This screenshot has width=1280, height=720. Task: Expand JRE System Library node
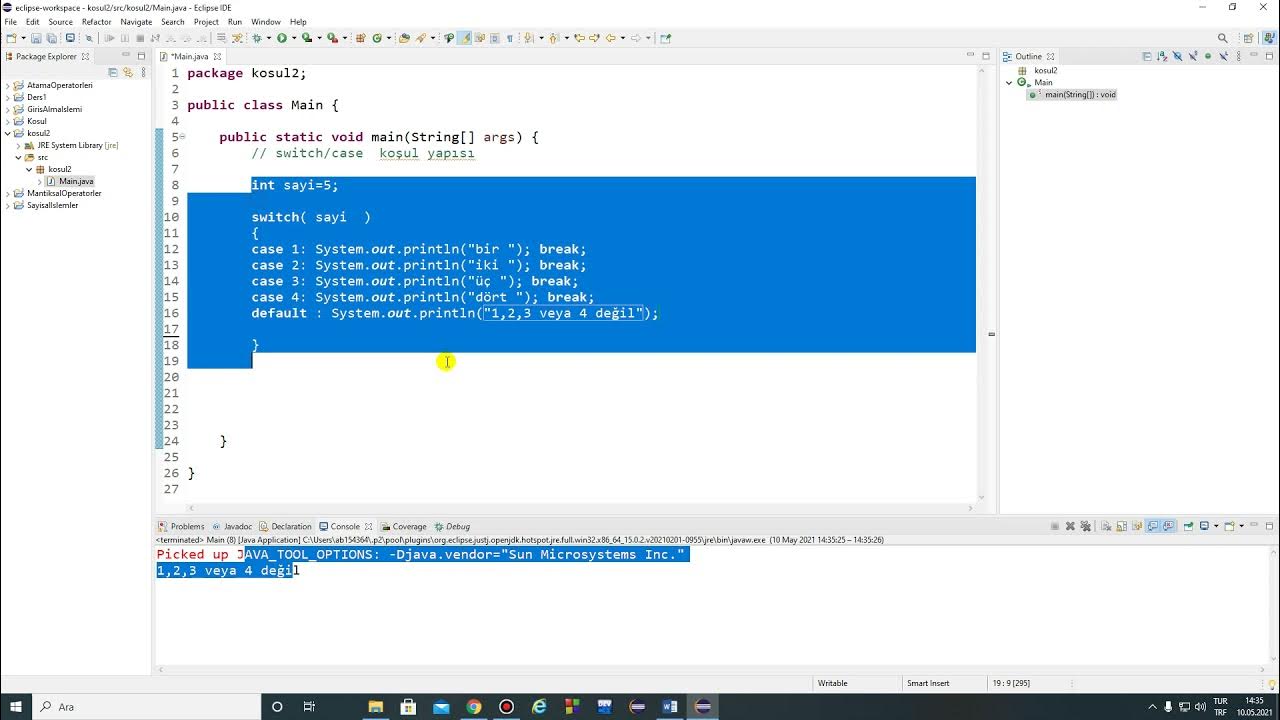pos(18,145)
